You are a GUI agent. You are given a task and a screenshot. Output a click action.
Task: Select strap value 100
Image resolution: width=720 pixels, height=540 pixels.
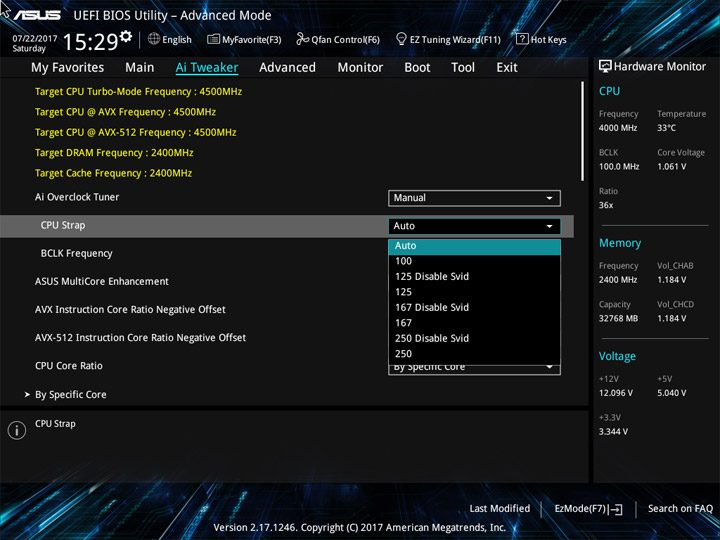point(474,261)
